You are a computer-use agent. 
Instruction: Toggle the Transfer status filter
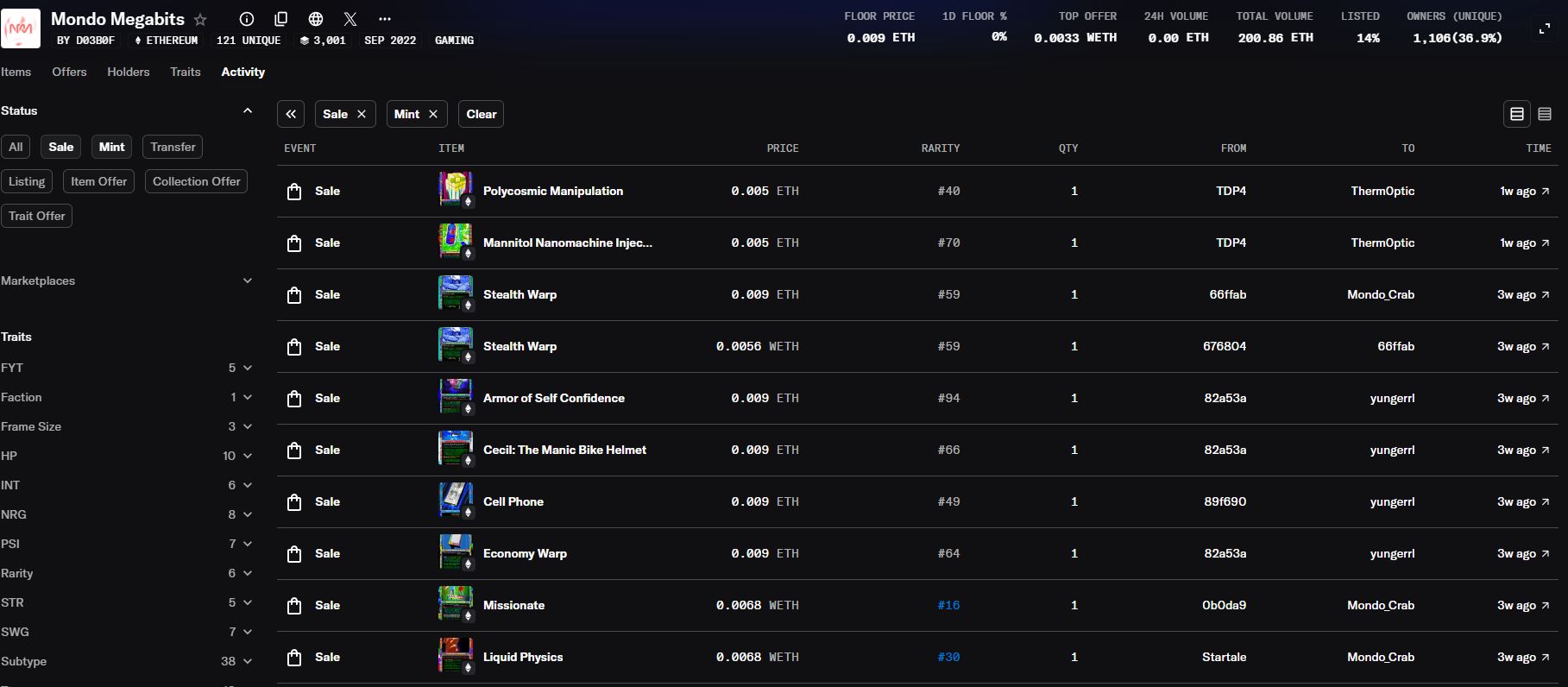173,147
